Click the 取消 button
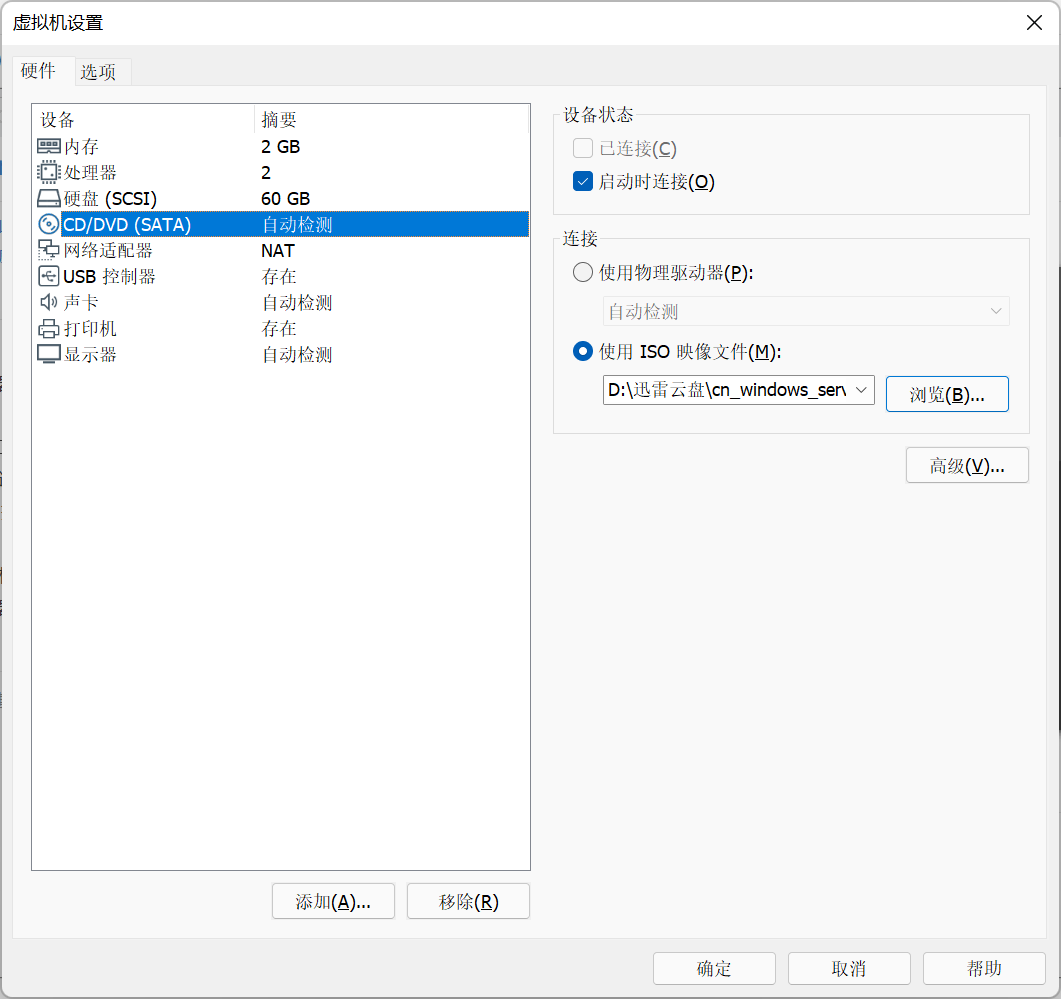 [x=849, y=969]
